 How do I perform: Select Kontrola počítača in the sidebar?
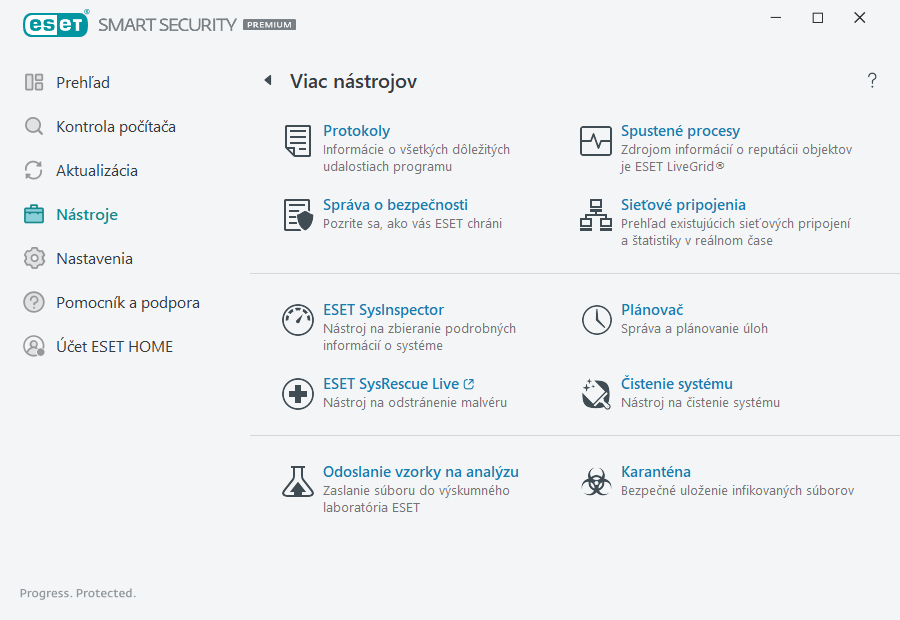point(115,126)
